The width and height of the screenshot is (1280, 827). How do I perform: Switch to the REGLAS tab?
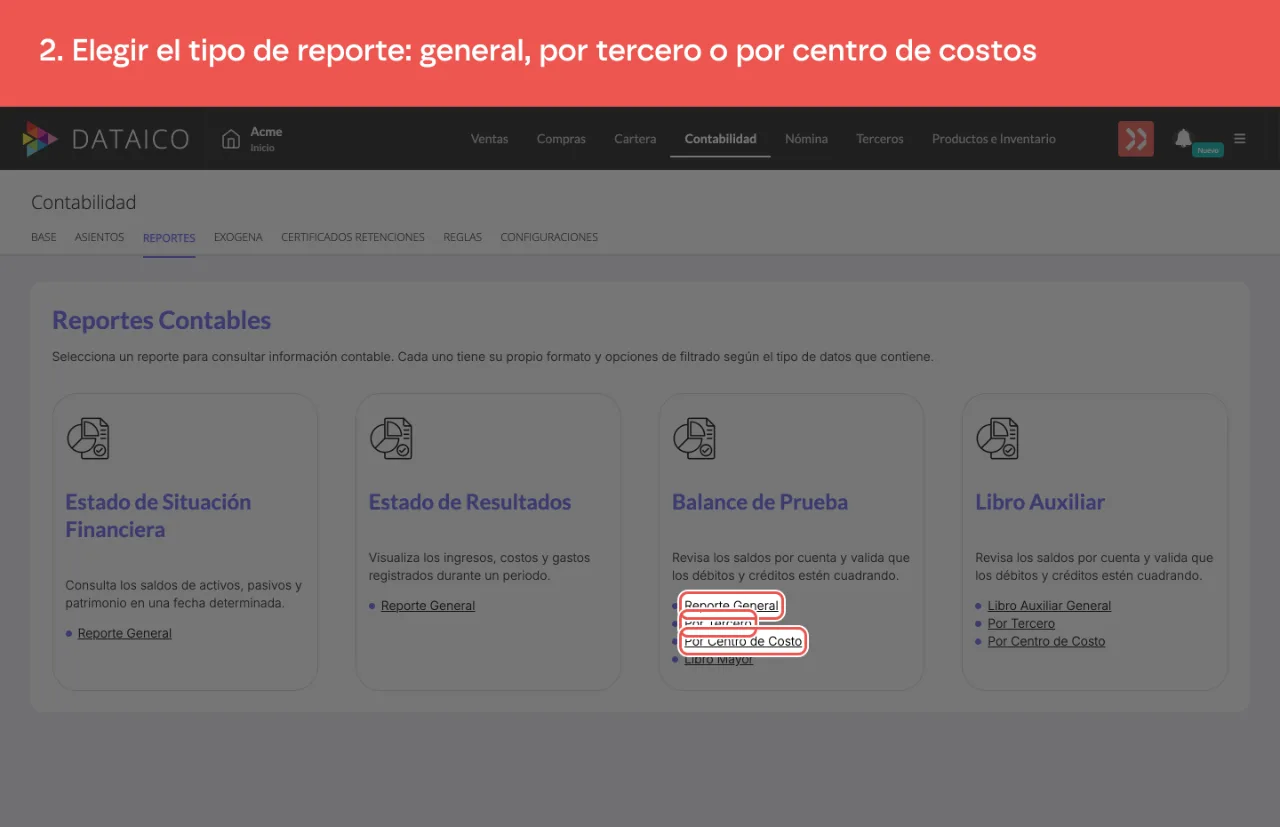click(x=463, y=238)
